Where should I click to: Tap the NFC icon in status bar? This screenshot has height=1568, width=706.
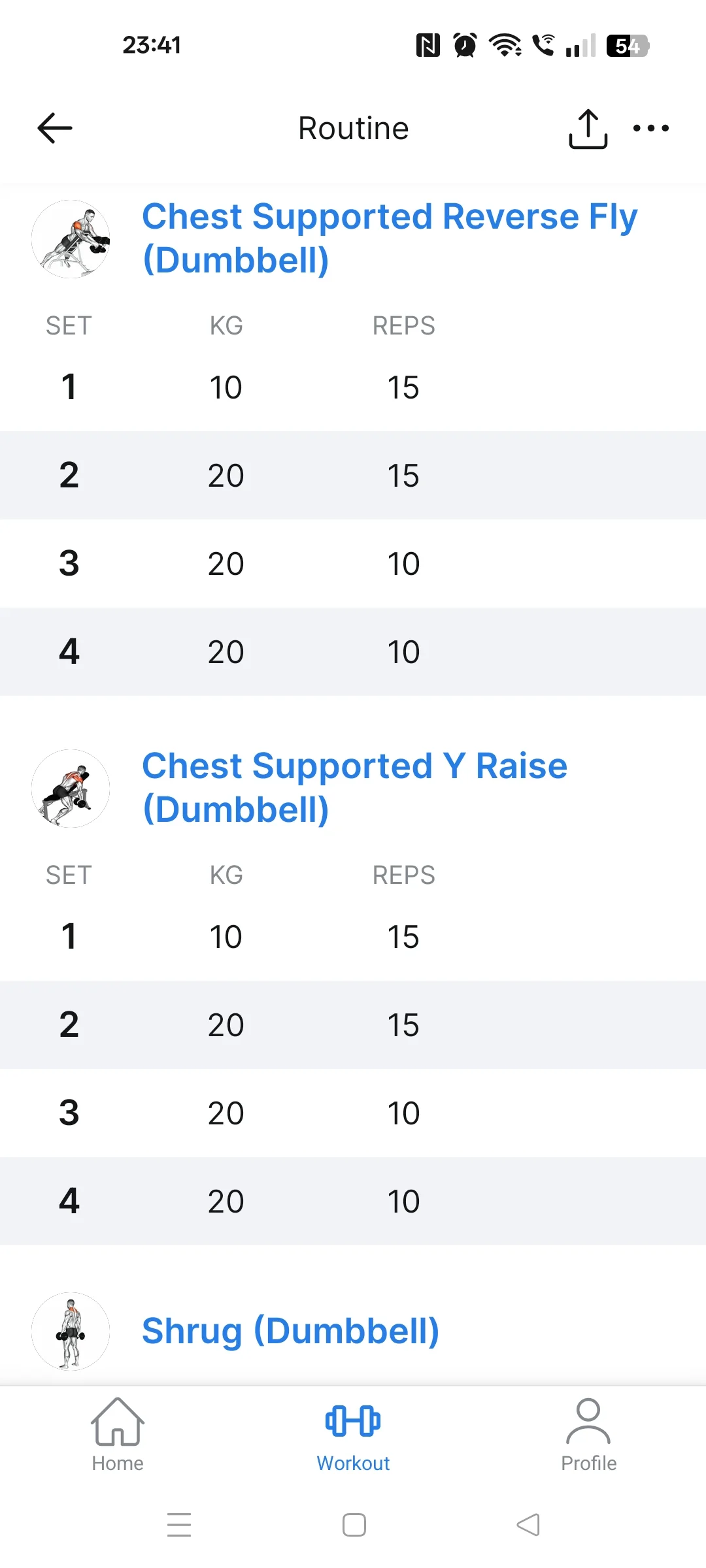coord(428,45)
